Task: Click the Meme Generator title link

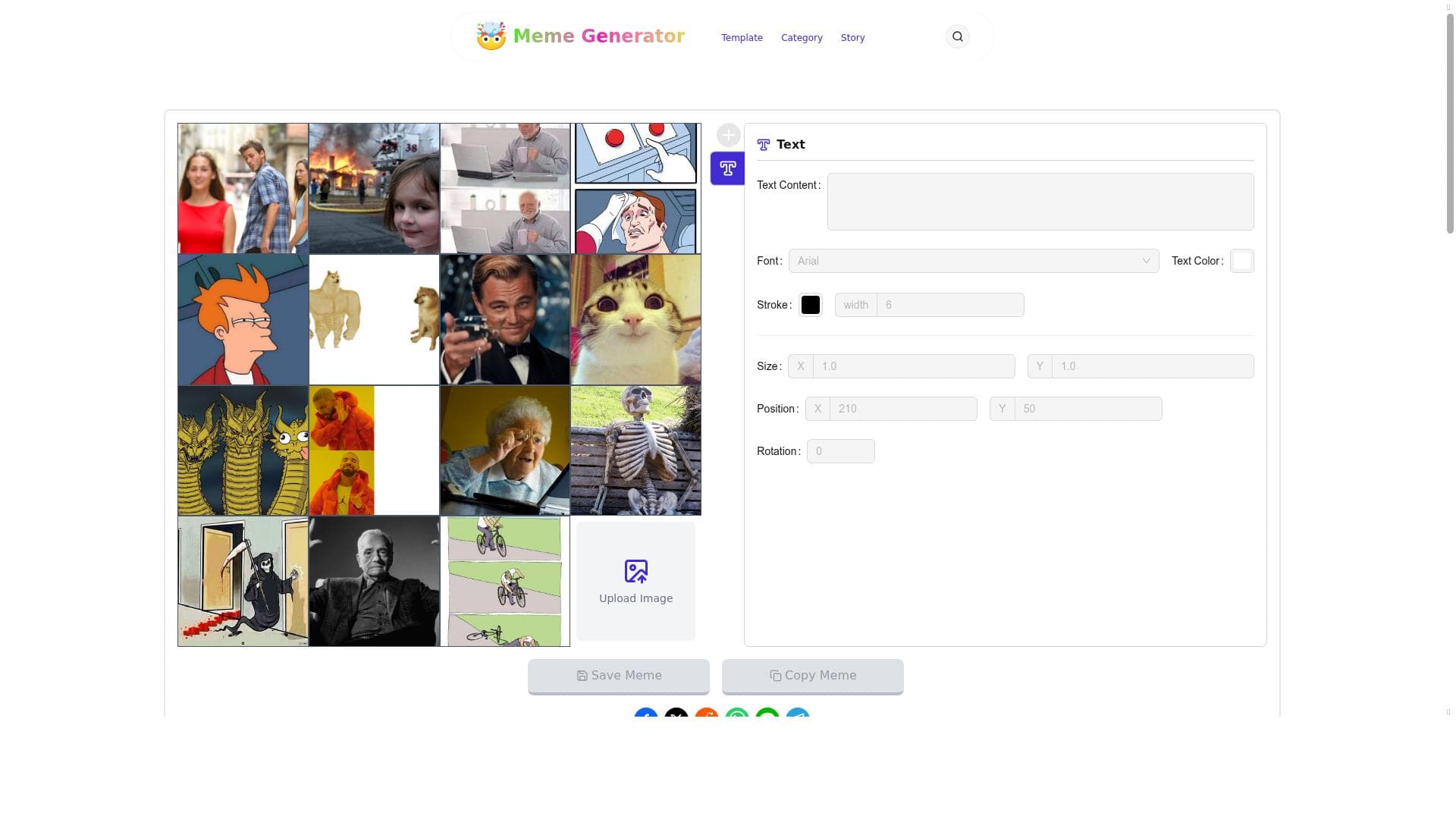Action: point(598,36)
